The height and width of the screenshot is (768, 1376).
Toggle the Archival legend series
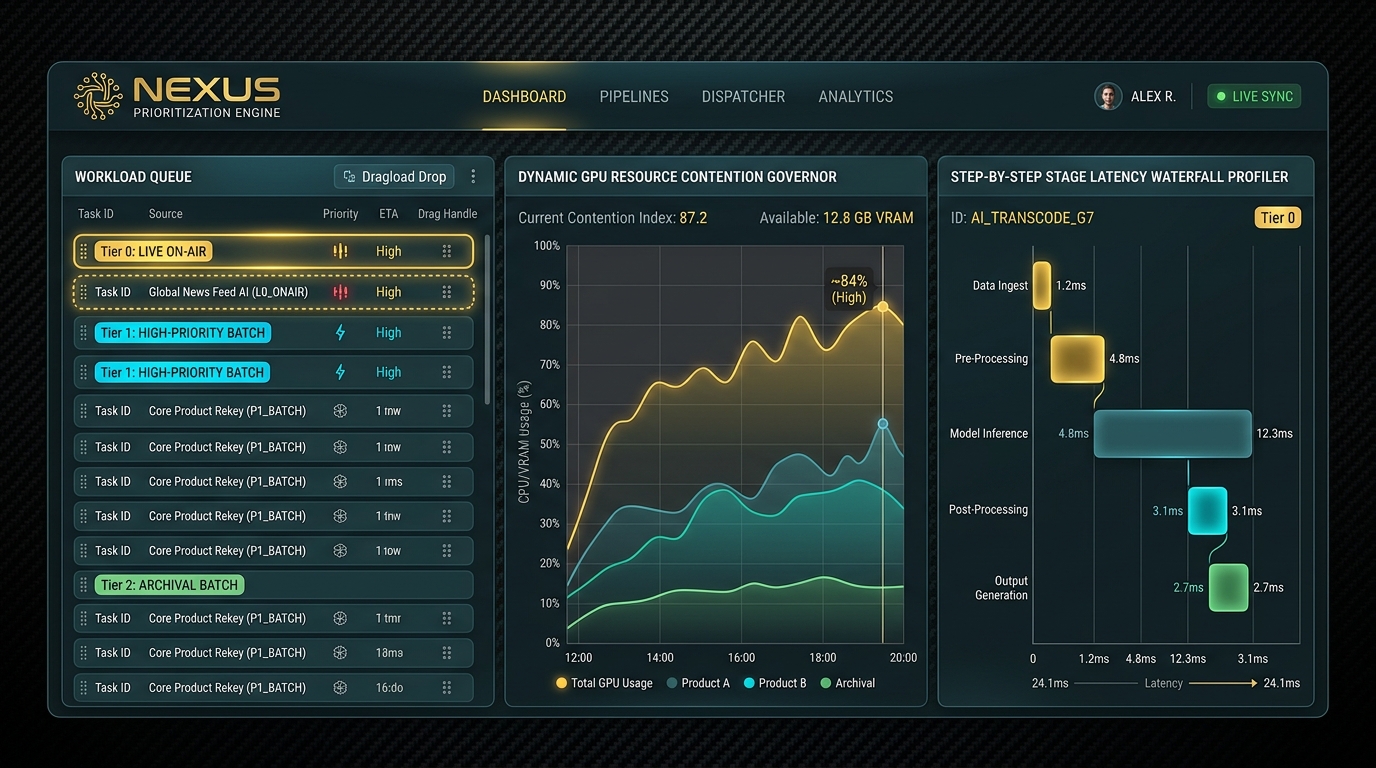[847, 683]
